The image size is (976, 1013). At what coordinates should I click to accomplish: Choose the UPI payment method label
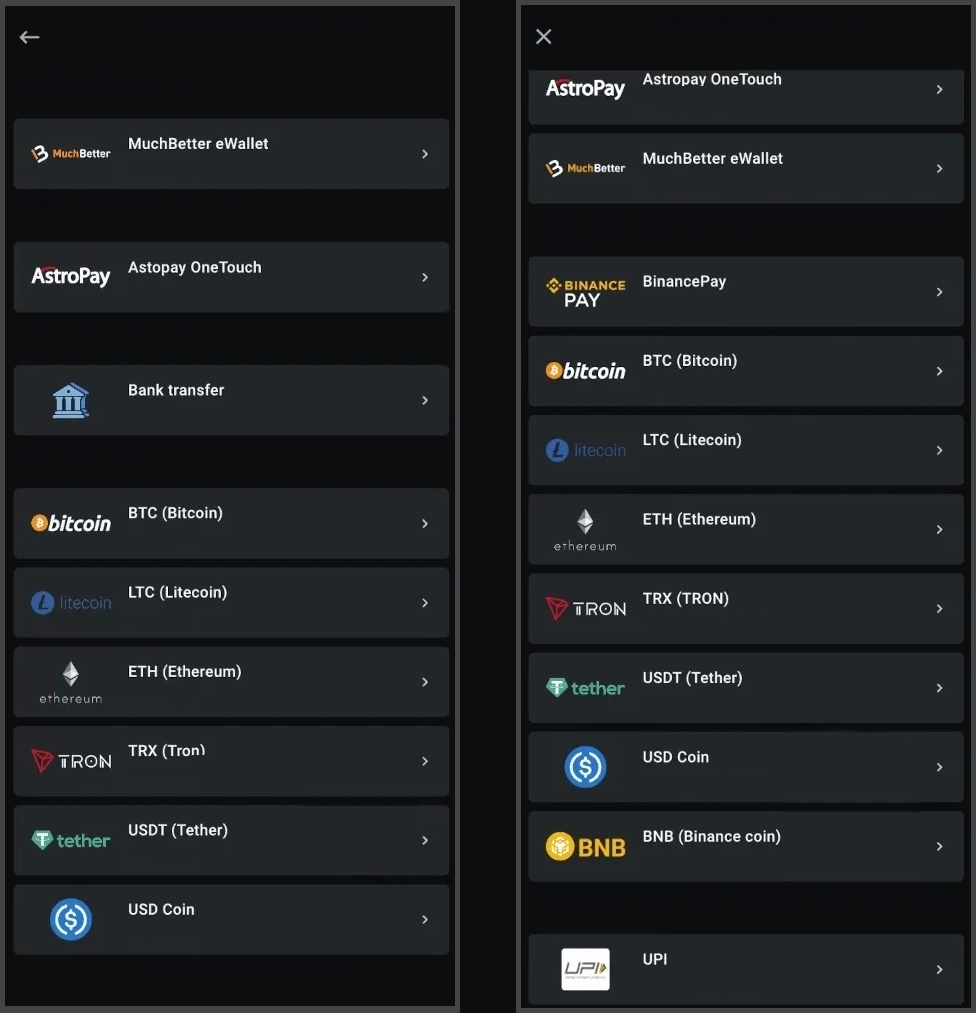[655, 959]
